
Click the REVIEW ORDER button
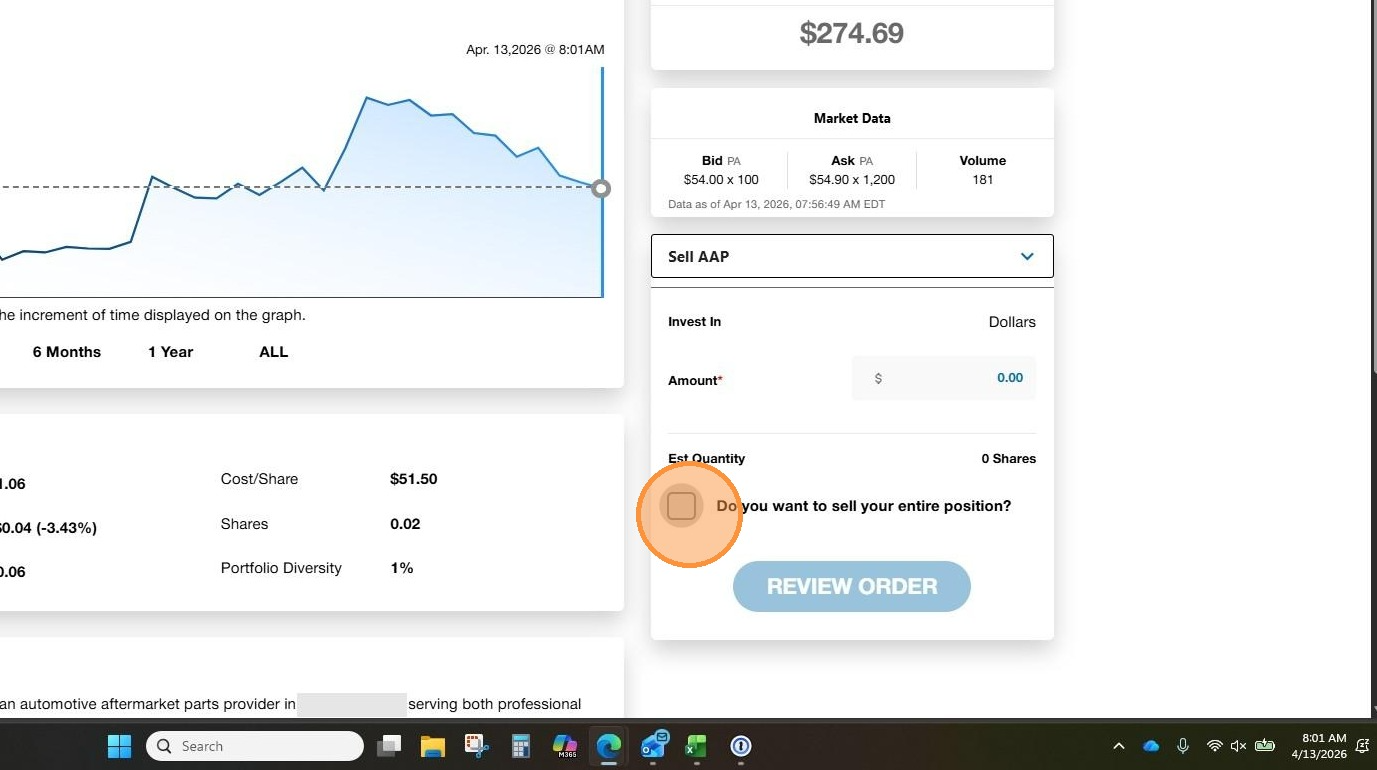coord(852,586)
